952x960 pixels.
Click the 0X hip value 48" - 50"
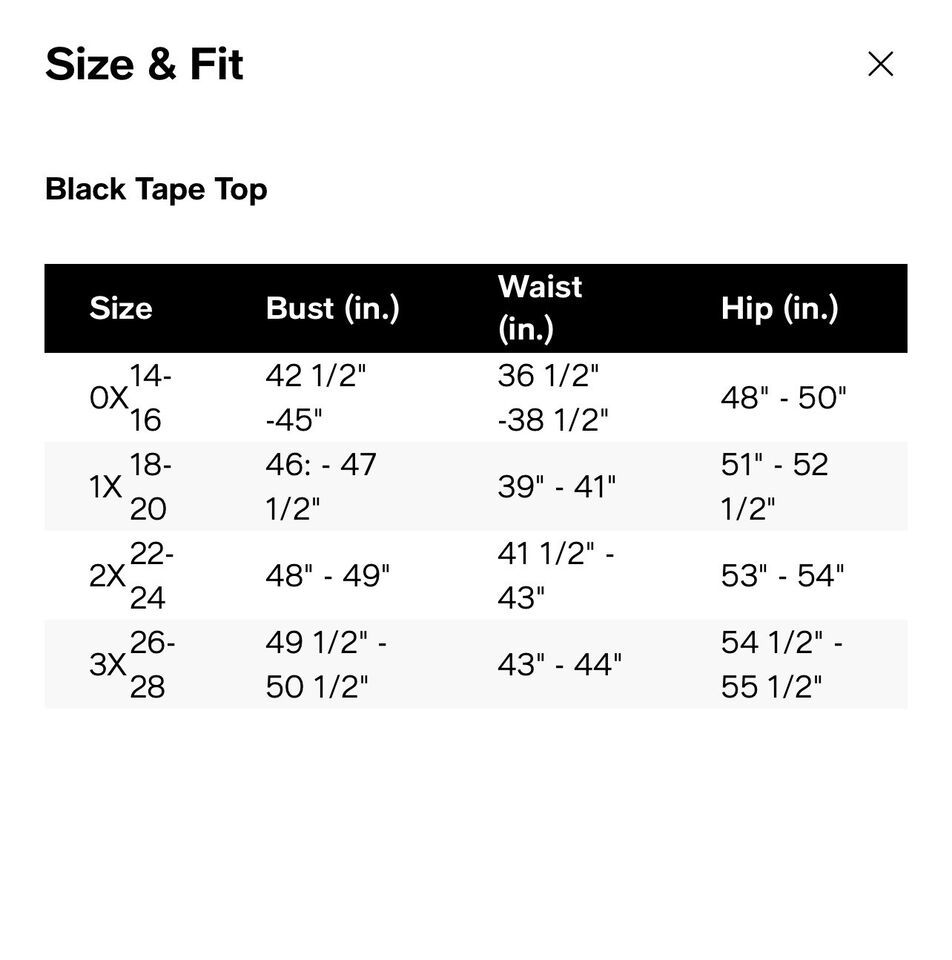pos(783,398)
